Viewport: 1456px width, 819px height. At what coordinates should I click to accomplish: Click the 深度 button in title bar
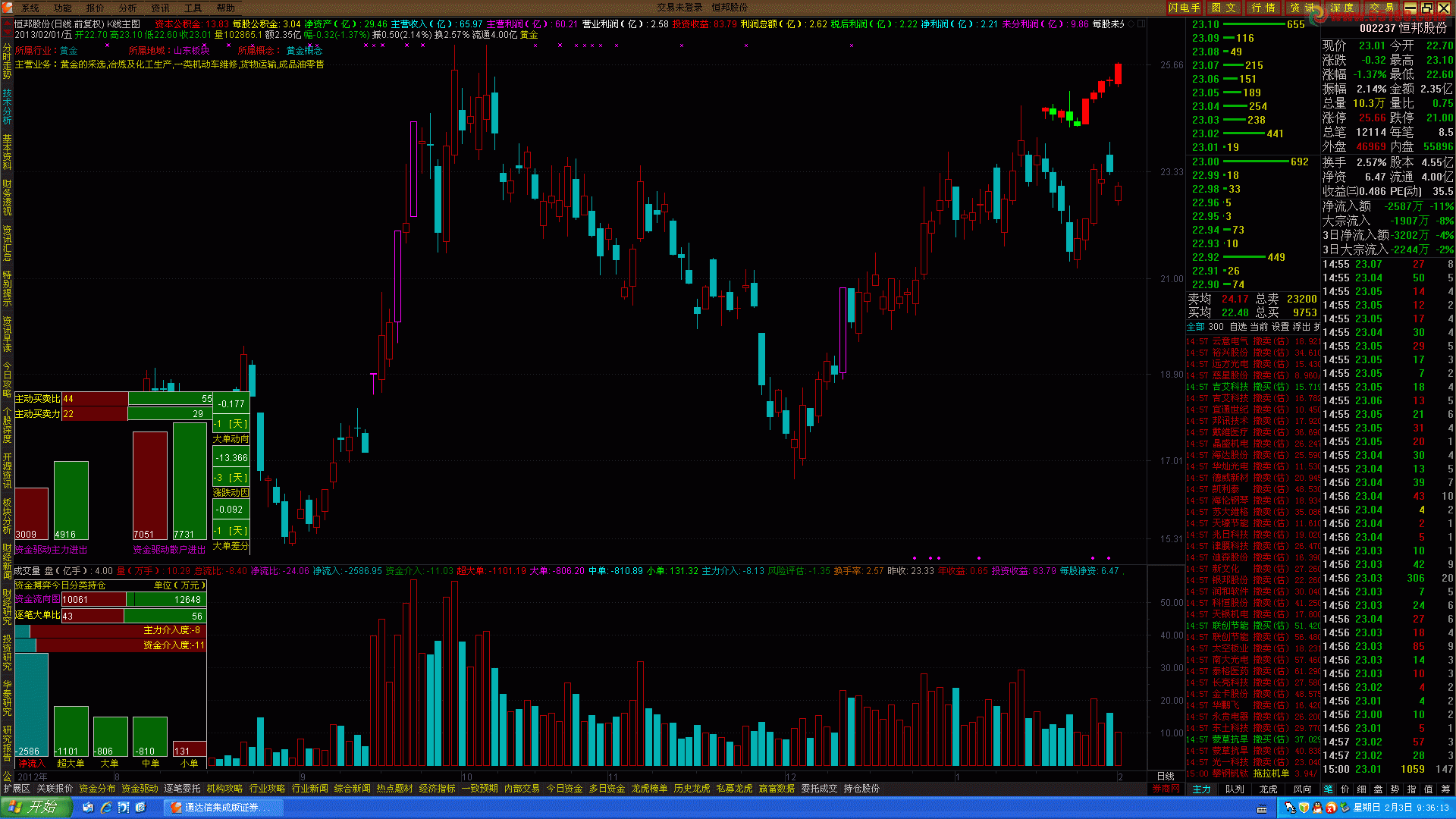[1341, 8]
